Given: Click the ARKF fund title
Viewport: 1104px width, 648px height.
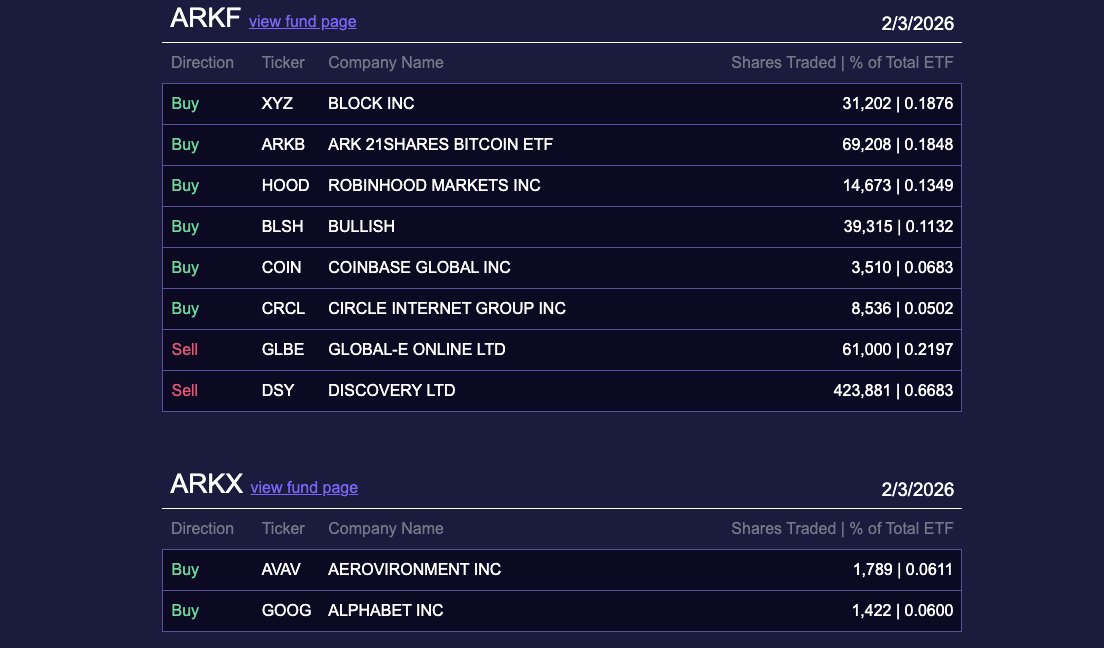Looking at the screenshot, I should tap(205, 18).
